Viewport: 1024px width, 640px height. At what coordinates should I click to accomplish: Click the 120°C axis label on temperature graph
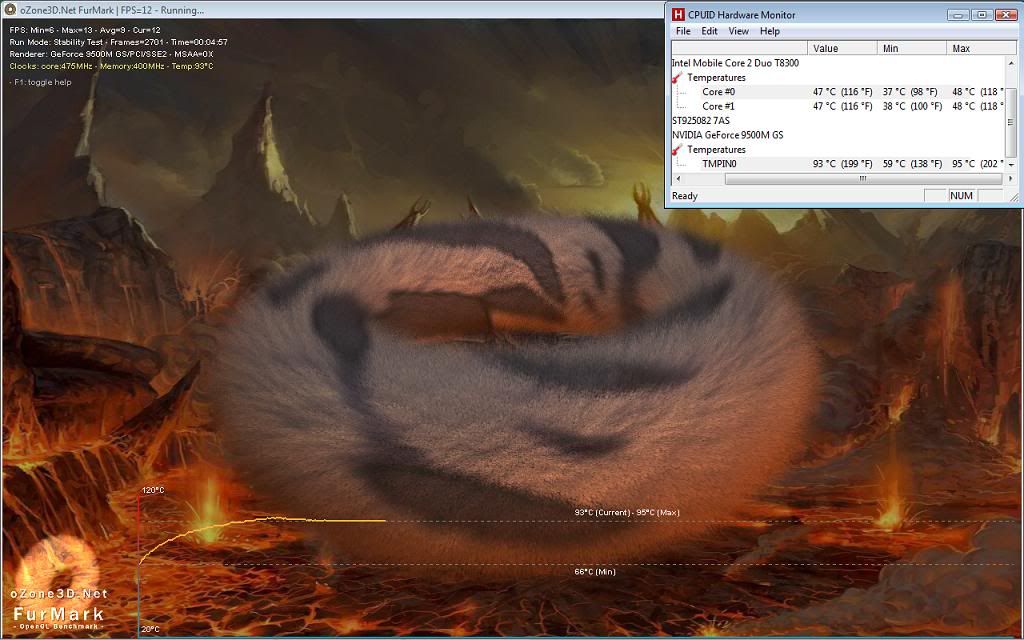(153, 490)
